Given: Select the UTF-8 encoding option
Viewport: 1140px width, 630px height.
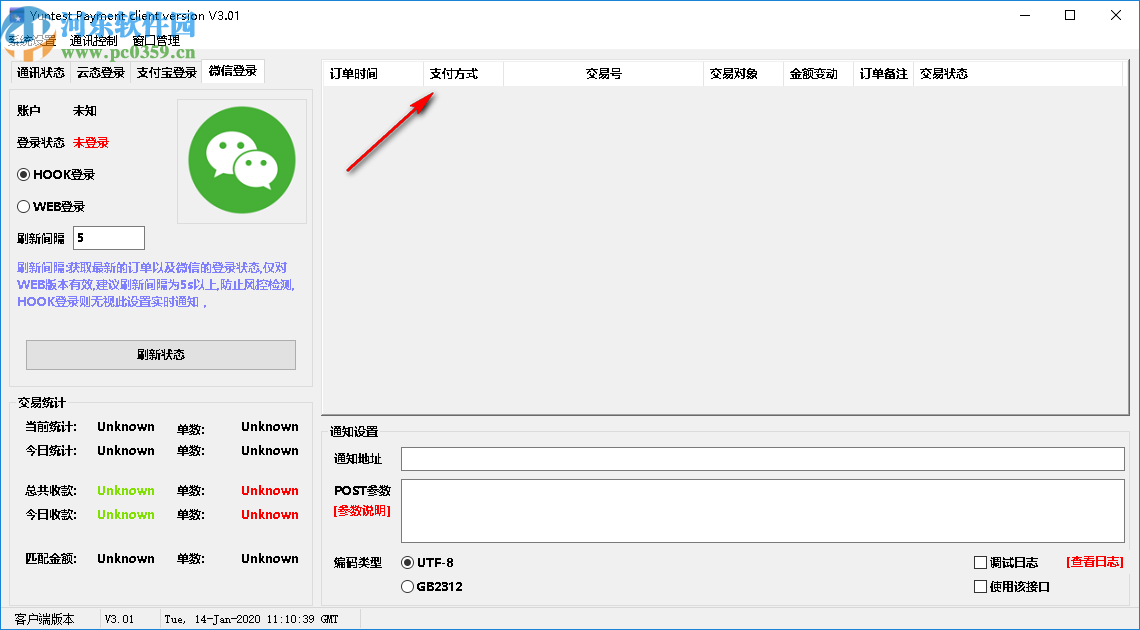Looking at the screenshot, I should 409,562.
